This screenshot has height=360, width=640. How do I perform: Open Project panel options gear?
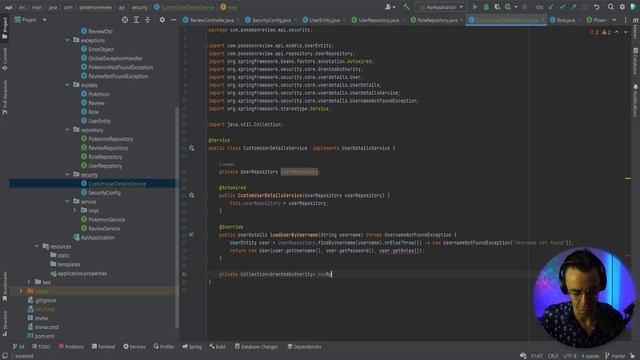(162, 20)
